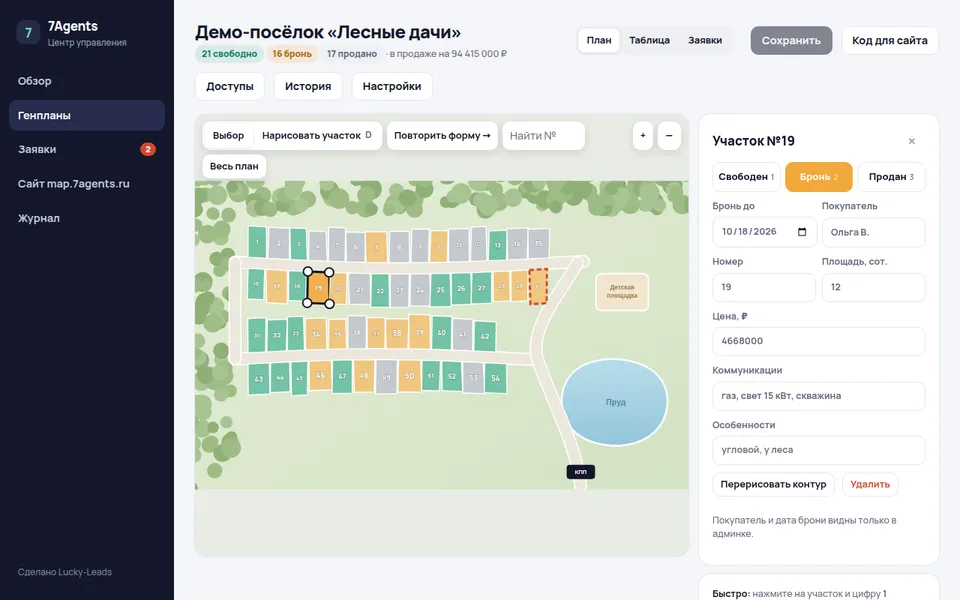Switch to the Заявки view tab
The image size is (960, 600).
(705, 40)
